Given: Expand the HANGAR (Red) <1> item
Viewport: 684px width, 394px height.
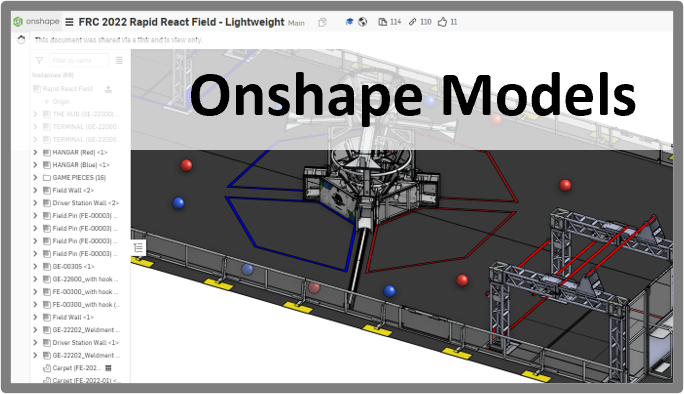Looking at the screenshot, I should coord(35,152).
